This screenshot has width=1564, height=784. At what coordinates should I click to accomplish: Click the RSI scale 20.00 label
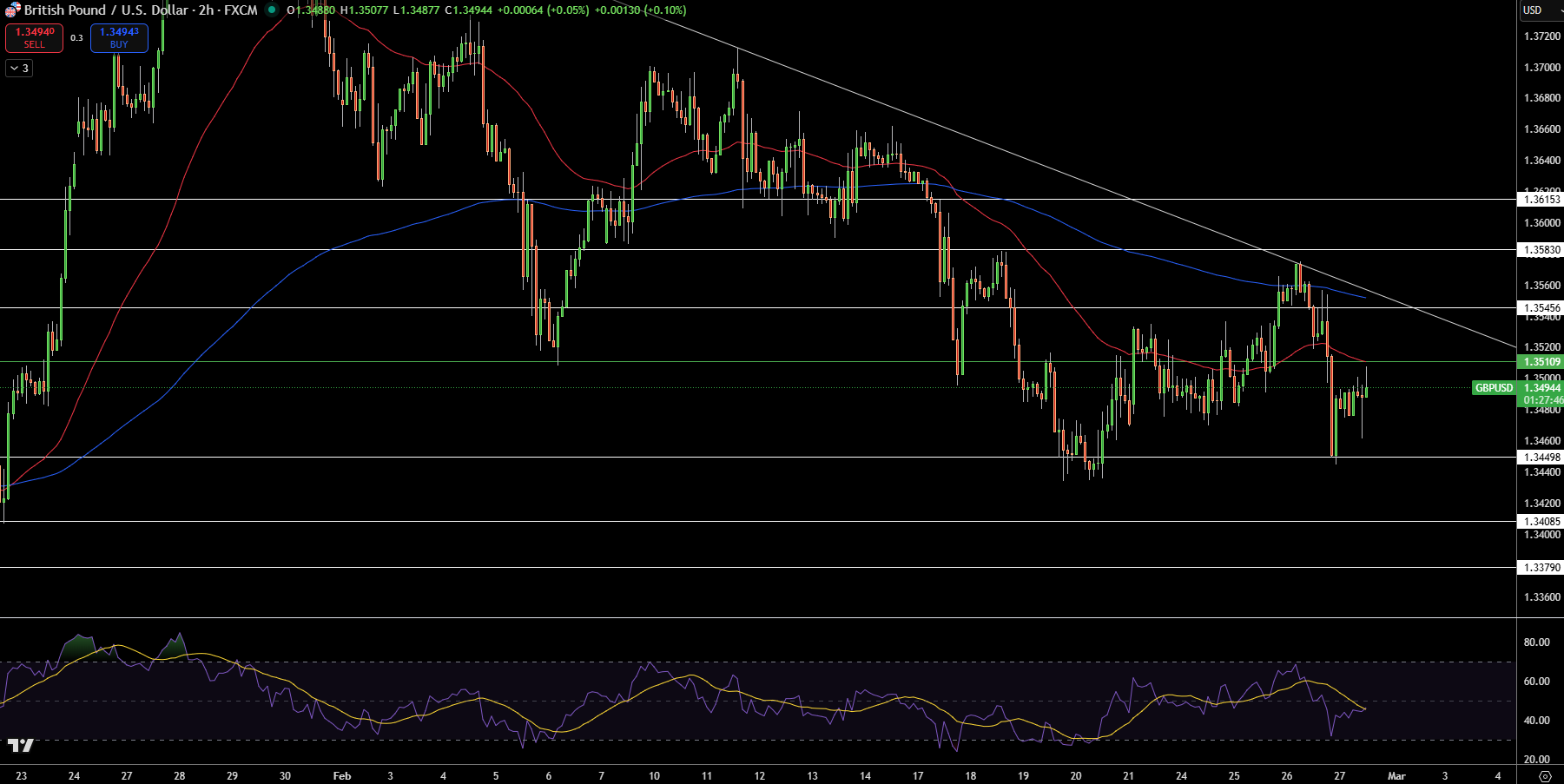1536,759
